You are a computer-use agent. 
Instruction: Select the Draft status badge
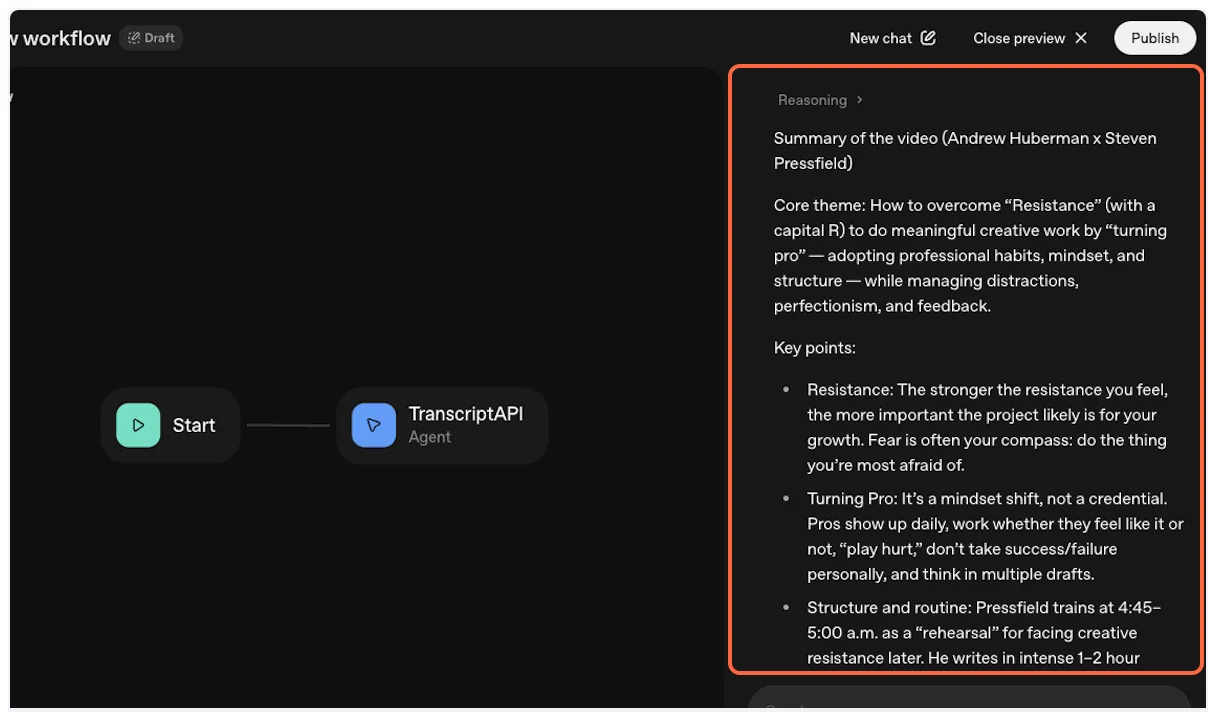click(150, 37)
